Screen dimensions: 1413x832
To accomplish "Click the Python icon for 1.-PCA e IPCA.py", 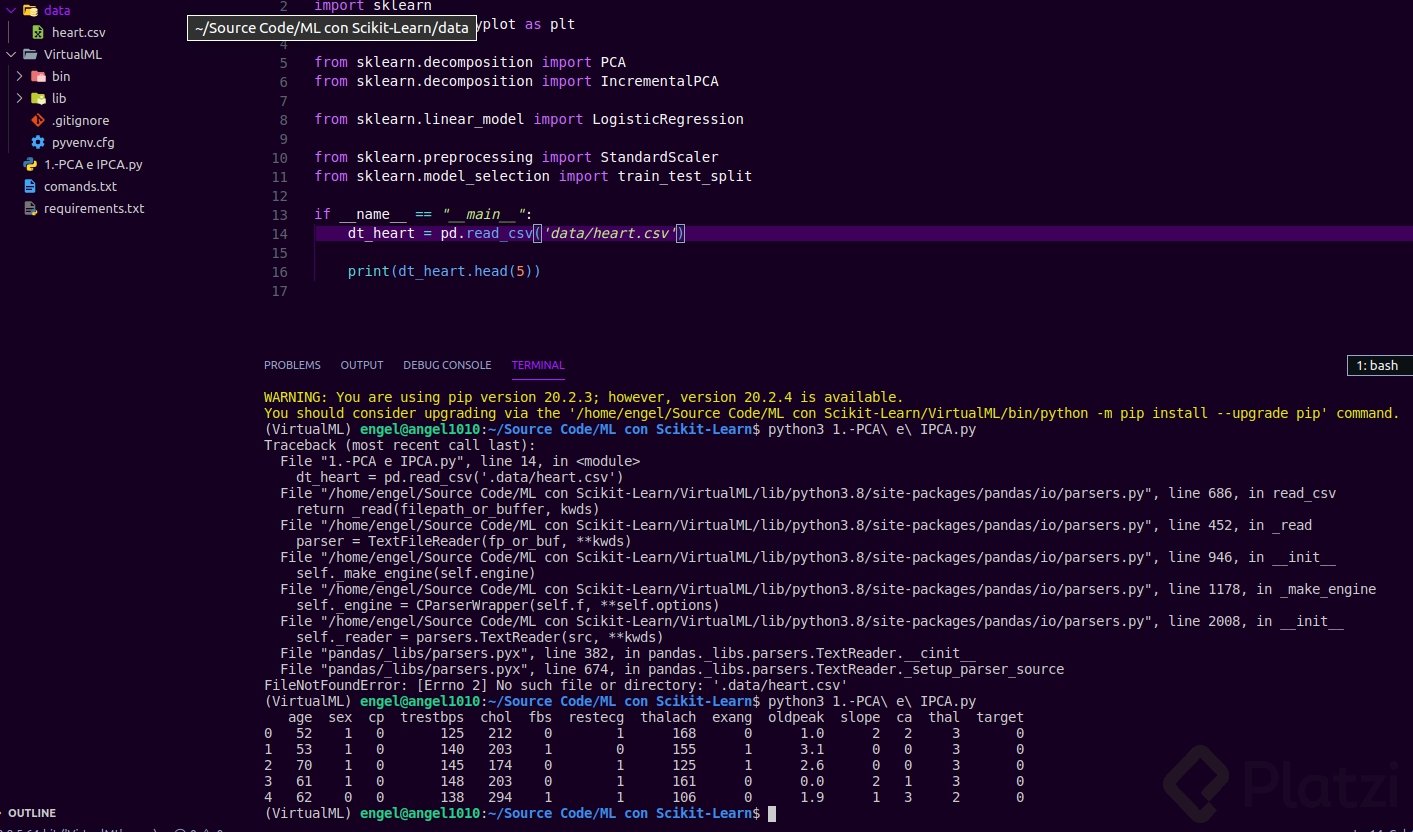I will [29, 164].
